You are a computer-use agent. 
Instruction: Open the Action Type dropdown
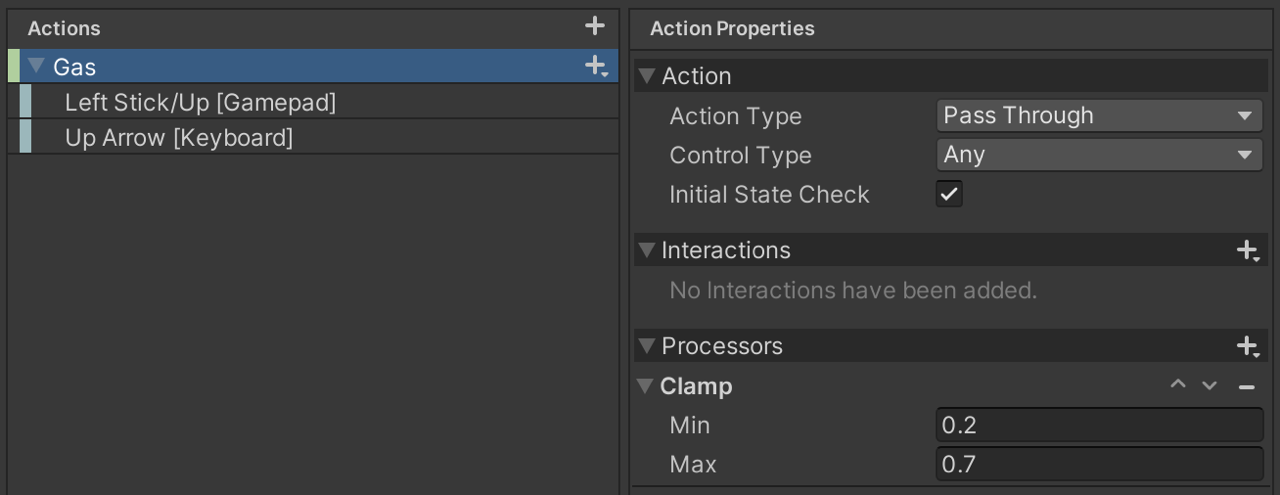click(x=1099, y=116)
